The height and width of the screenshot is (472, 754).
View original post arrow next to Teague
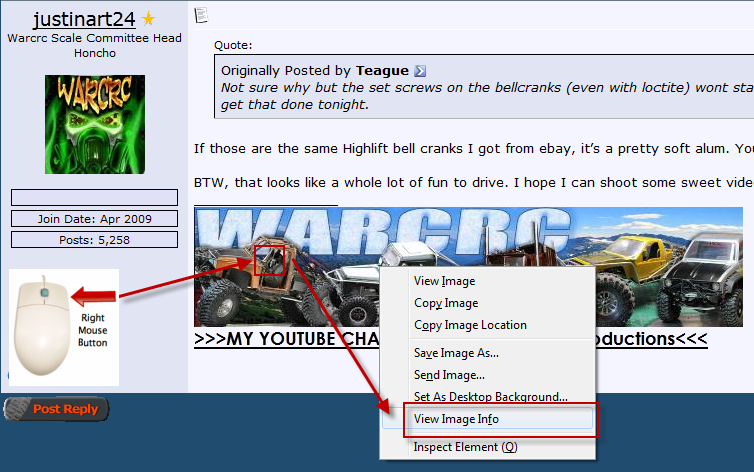pyautogui.click(x=420, y=71)
